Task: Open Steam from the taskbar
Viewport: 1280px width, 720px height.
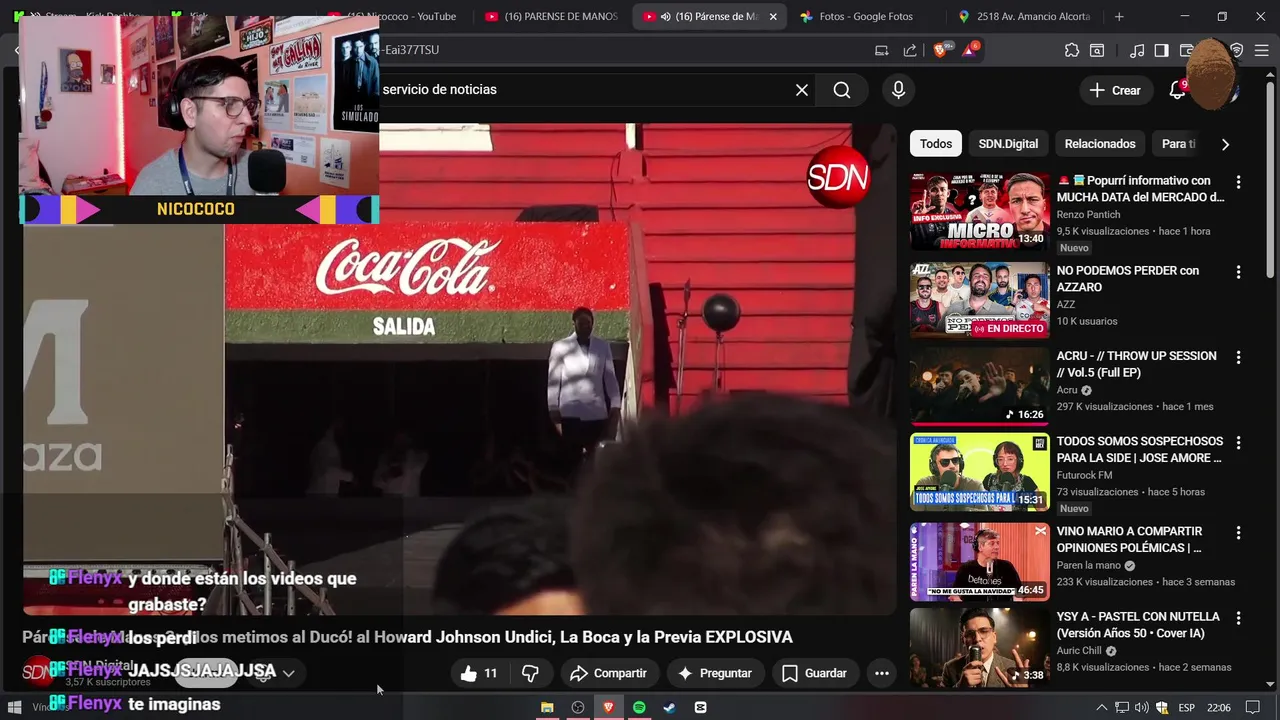Action: (x=669, y=707)
